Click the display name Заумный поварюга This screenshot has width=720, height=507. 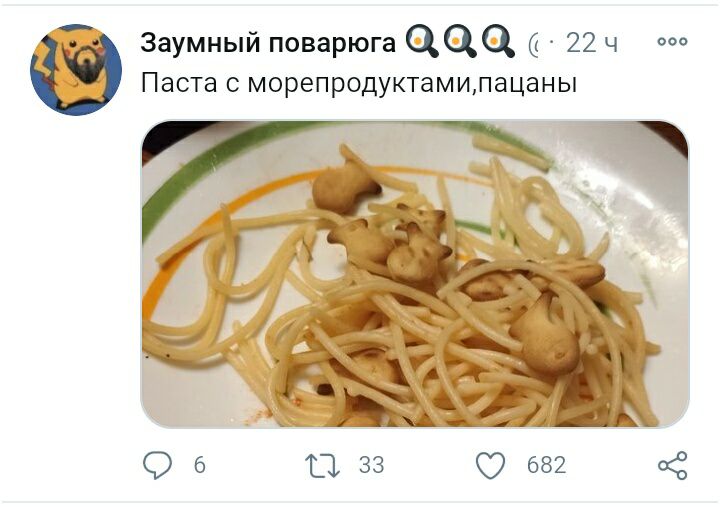click(268, 43)
